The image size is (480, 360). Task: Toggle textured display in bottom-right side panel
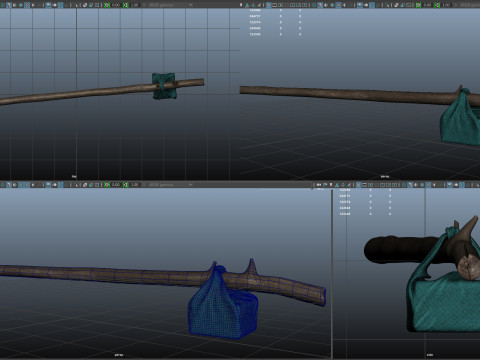pos(428,185)
